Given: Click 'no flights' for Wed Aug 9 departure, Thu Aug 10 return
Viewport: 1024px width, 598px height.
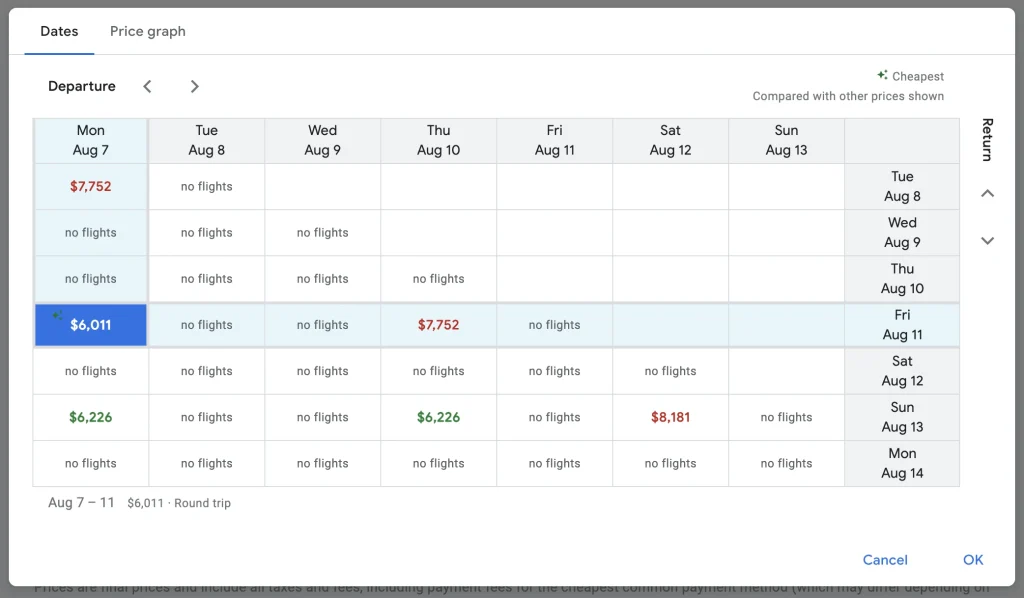Looking at the screenshot, I should (323, 278).
